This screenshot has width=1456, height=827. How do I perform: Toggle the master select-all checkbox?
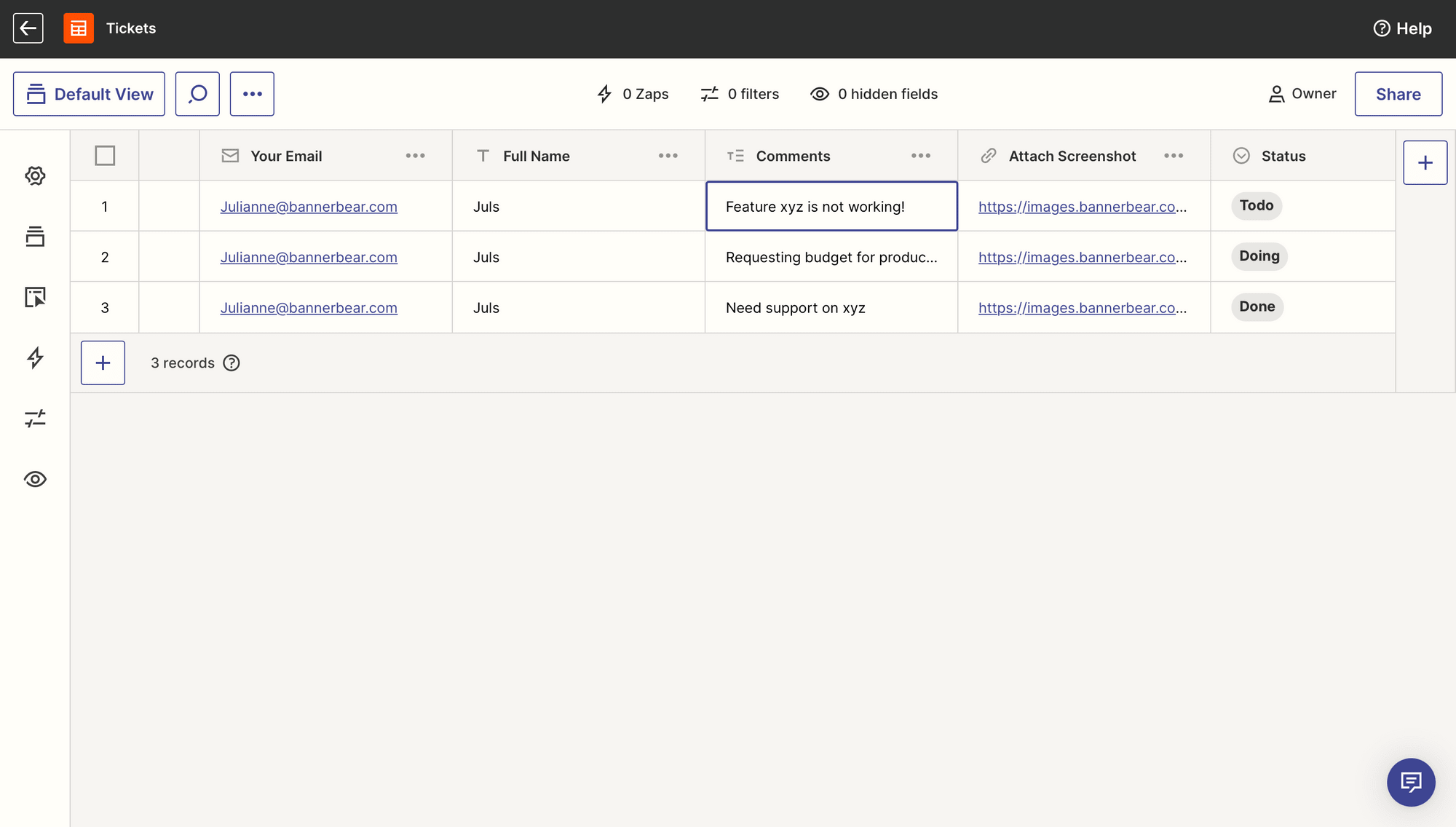point(104,155)
